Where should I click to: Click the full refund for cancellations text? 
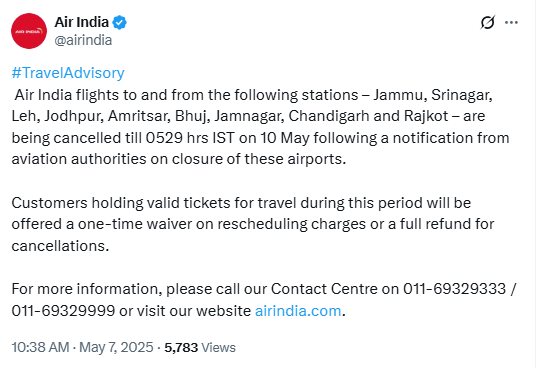tap(253, 235)
